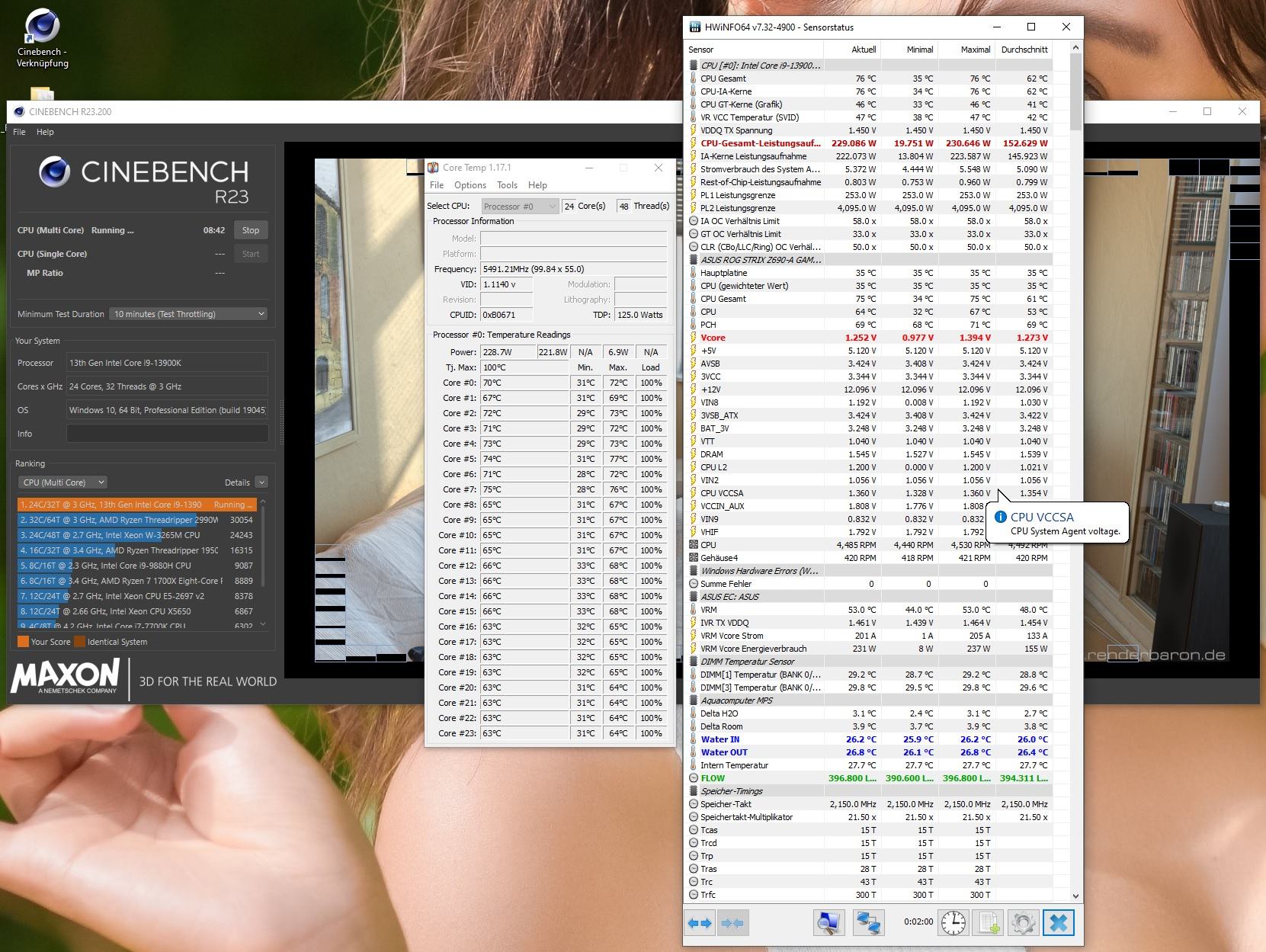Viewport: 1266px width, 952px height.
Task: Select the Xeon CPU E5-2697 v2 ranking row
Action: tap(136, 596)
